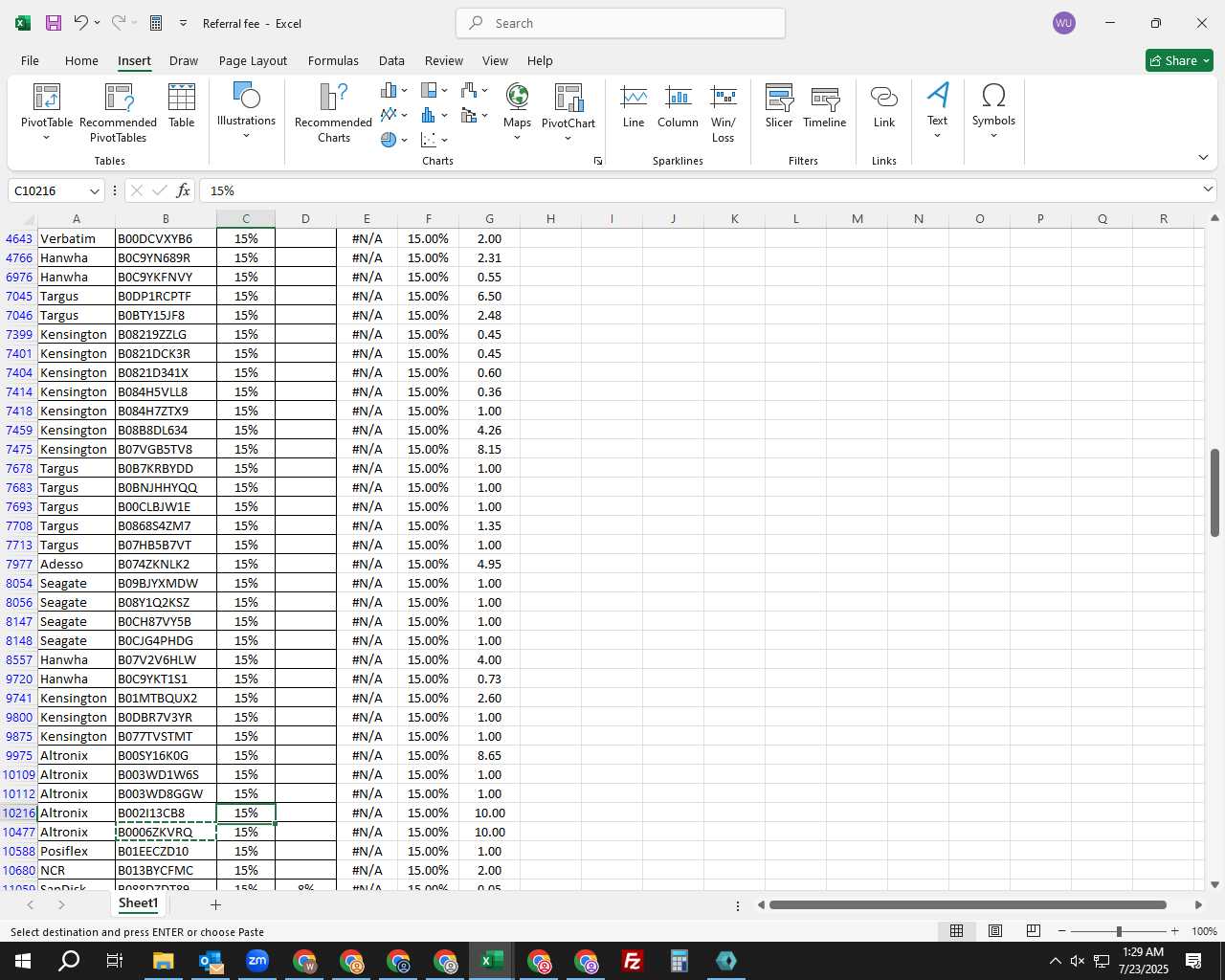Click the WU account avatar
This screenshot has width=1225, height=980.
pos(1063,23)
